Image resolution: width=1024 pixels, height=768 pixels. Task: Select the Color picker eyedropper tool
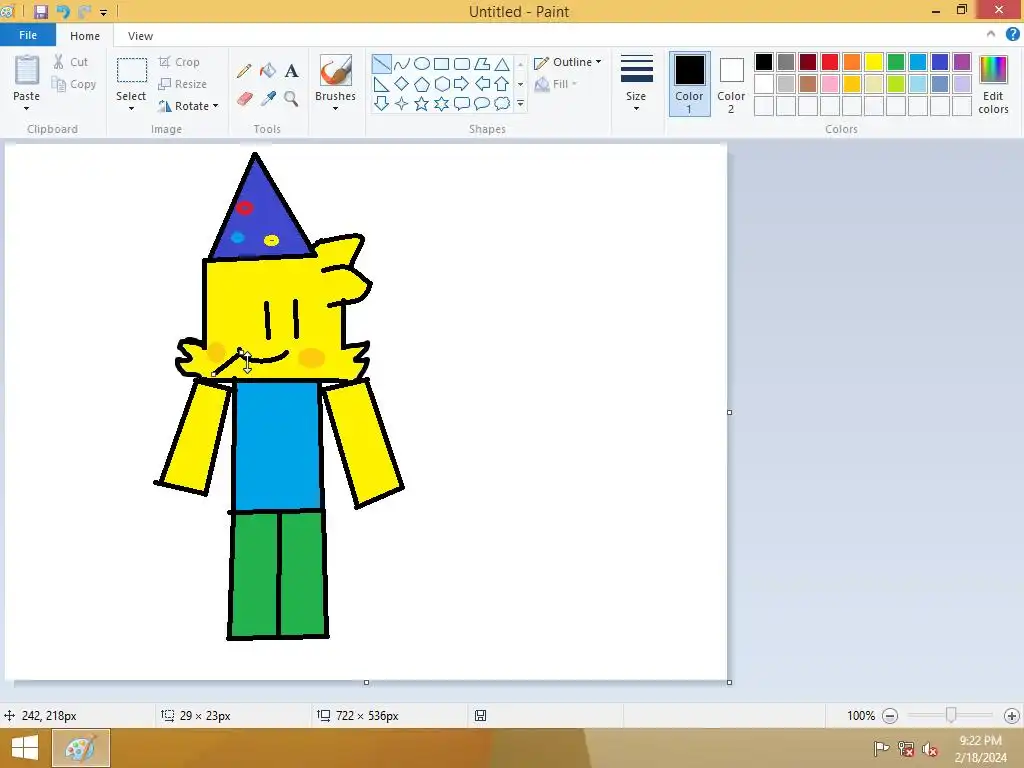[268, 99]
